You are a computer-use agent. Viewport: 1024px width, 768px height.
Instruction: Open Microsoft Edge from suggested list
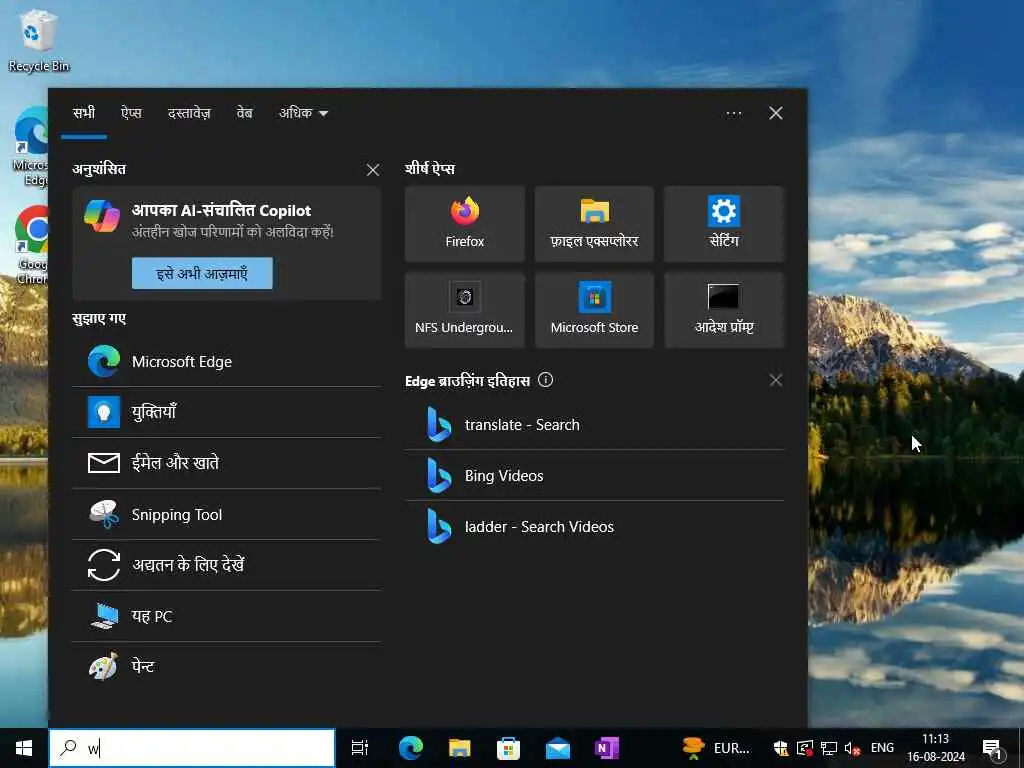tap(227, 362)
